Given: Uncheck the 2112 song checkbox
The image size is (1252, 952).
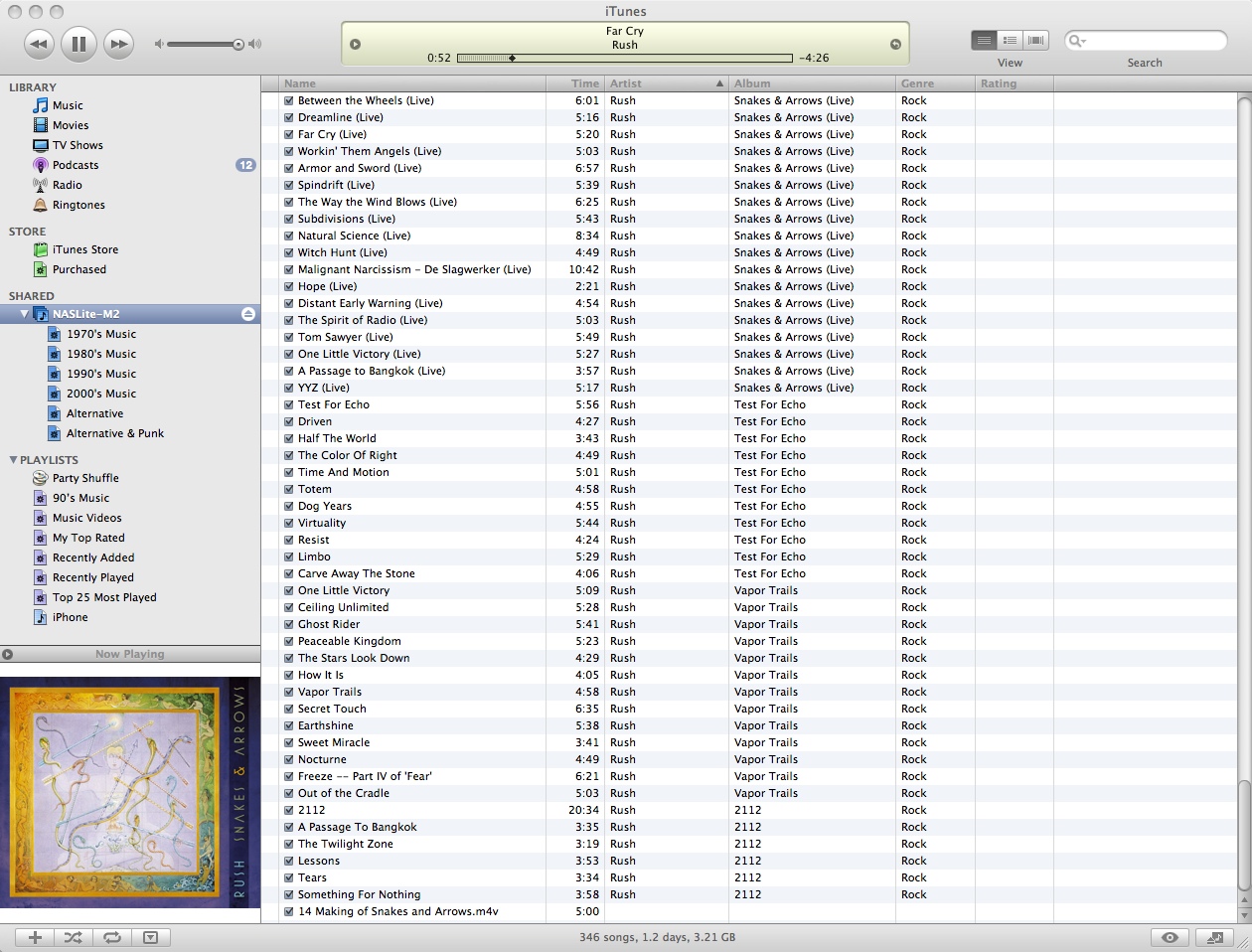Looking at the screenshot, I should (x=289, y=810).
